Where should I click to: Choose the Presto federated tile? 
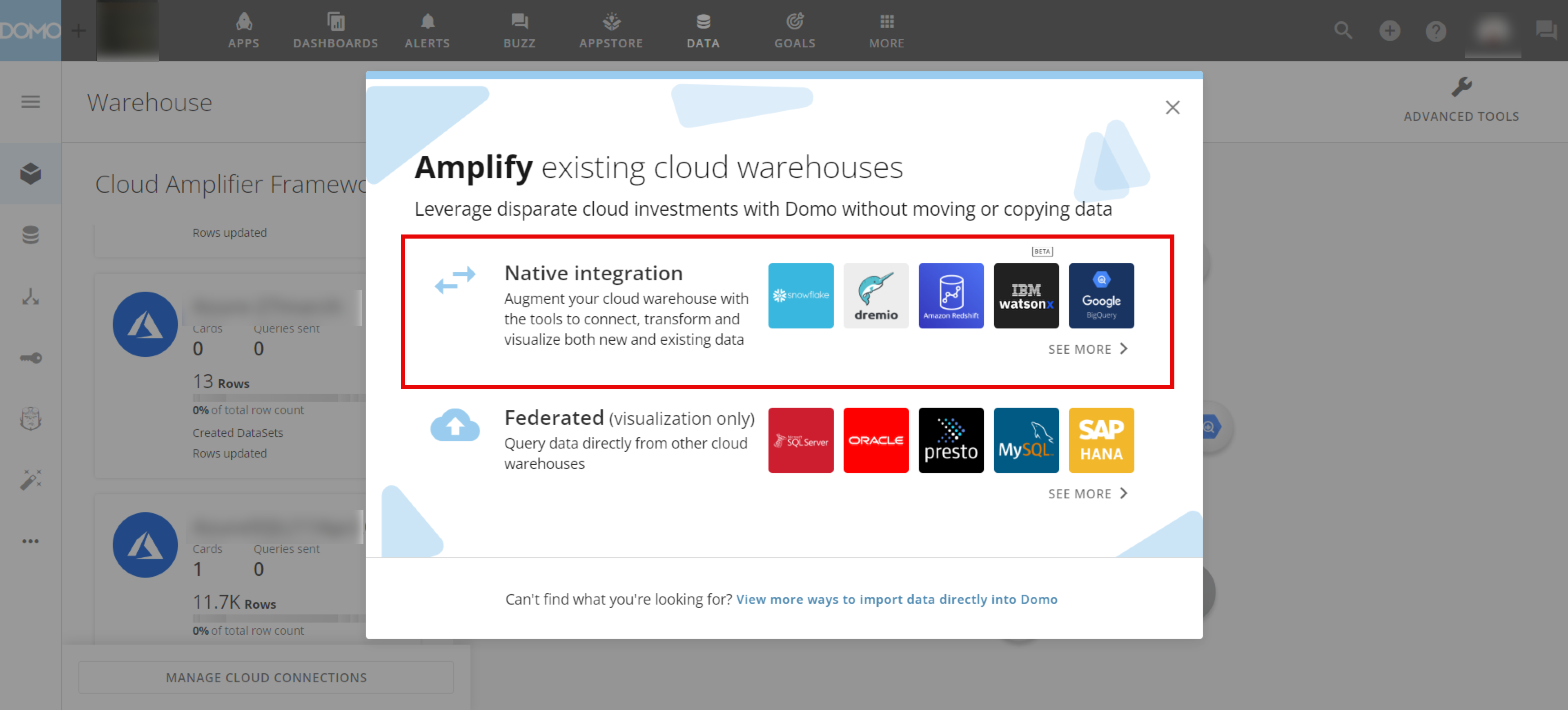(x=951, y=440)
